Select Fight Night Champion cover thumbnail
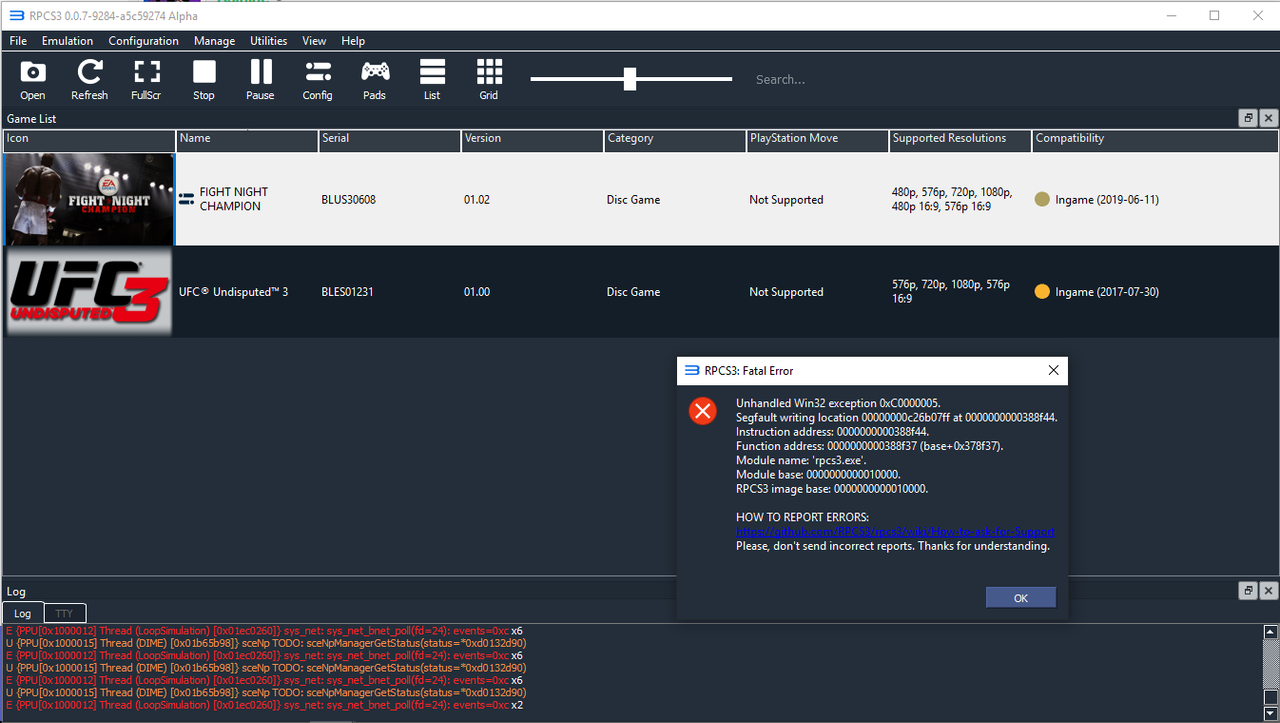Image resolution: width=1280 pixels, height=723 pixels. coord(89,199)
